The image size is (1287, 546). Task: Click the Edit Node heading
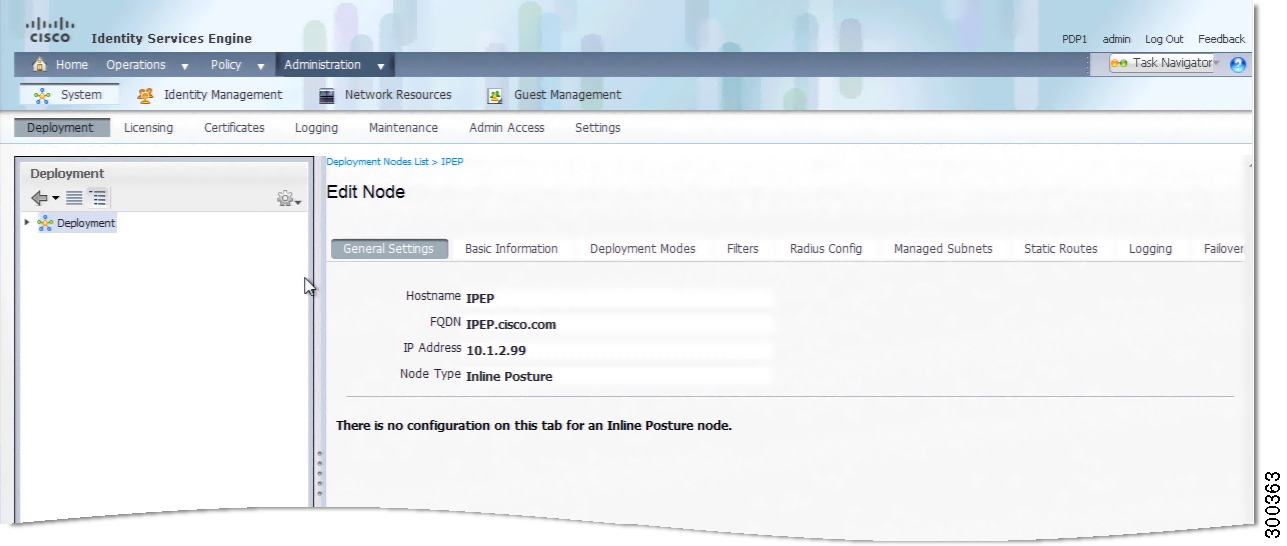click(366, 192)
